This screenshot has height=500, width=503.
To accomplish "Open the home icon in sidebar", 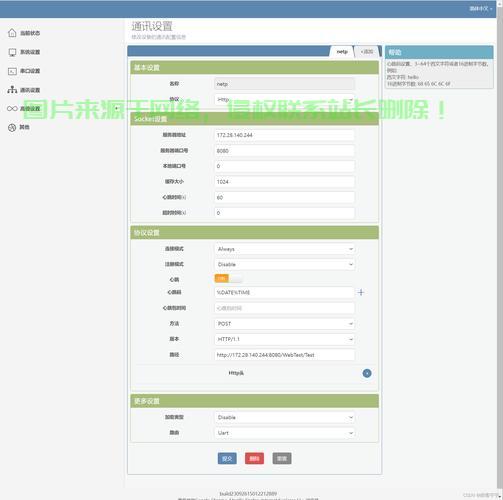I will [12, 33].
